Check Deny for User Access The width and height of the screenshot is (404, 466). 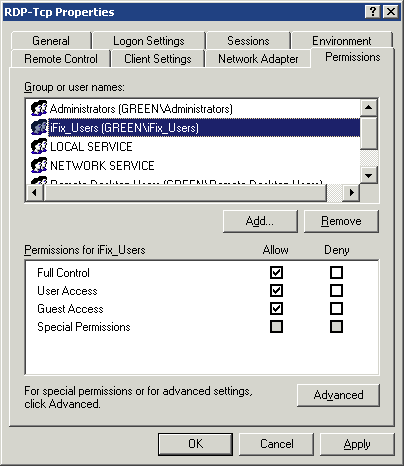[336, 290]
